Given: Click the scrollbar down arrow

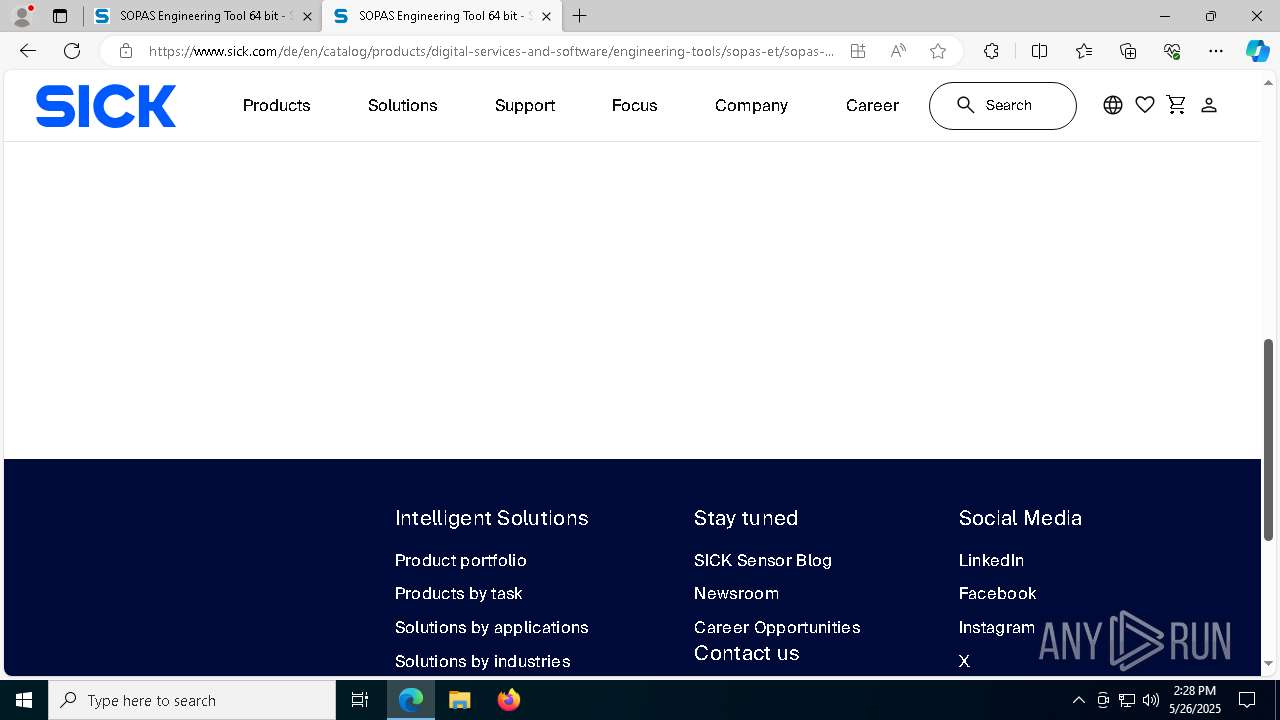Looking at the screenshot, I should coord(1269,663).
